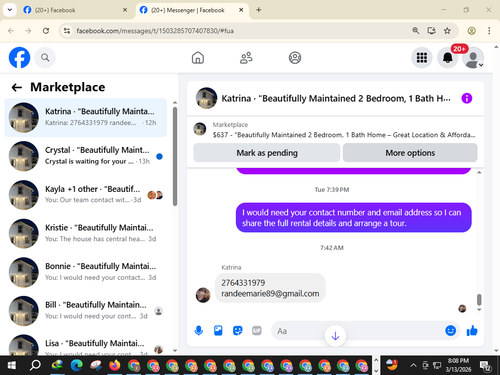Click the purple contact number request message
This screenshot has width=500, height=375.
354,218
